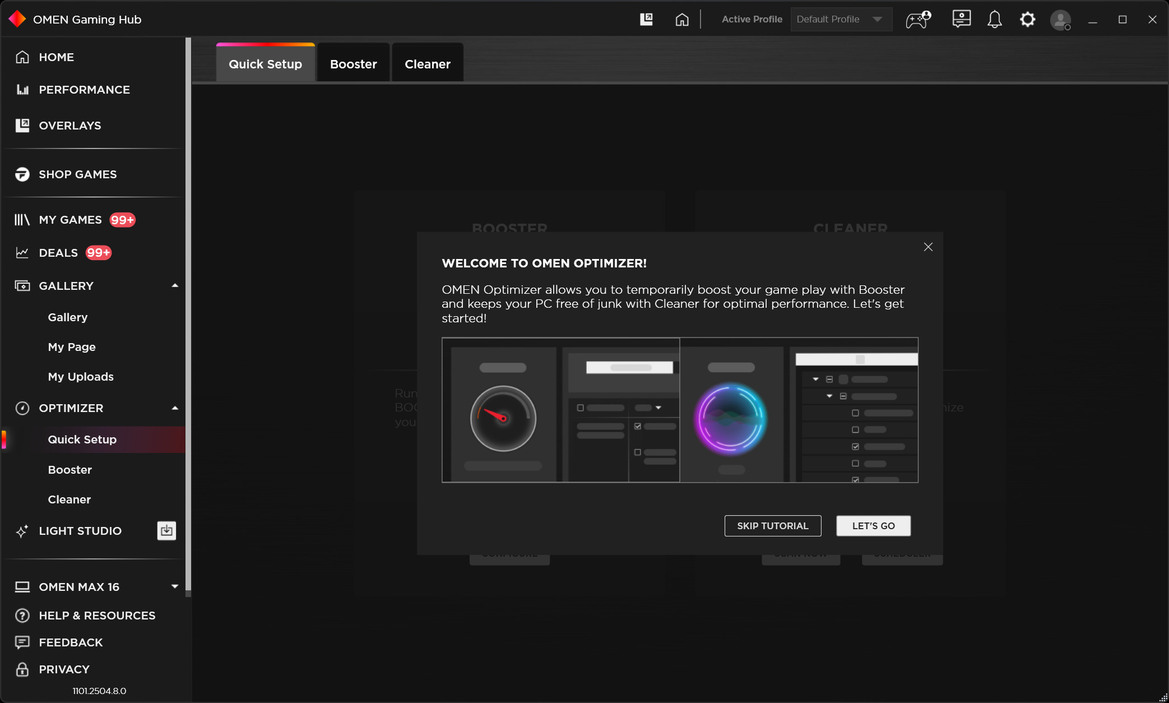Click the LIGHT STUDIO sparkle icon
The width and height of the screenshot is (1169, 703).
(x=22, y=531)
